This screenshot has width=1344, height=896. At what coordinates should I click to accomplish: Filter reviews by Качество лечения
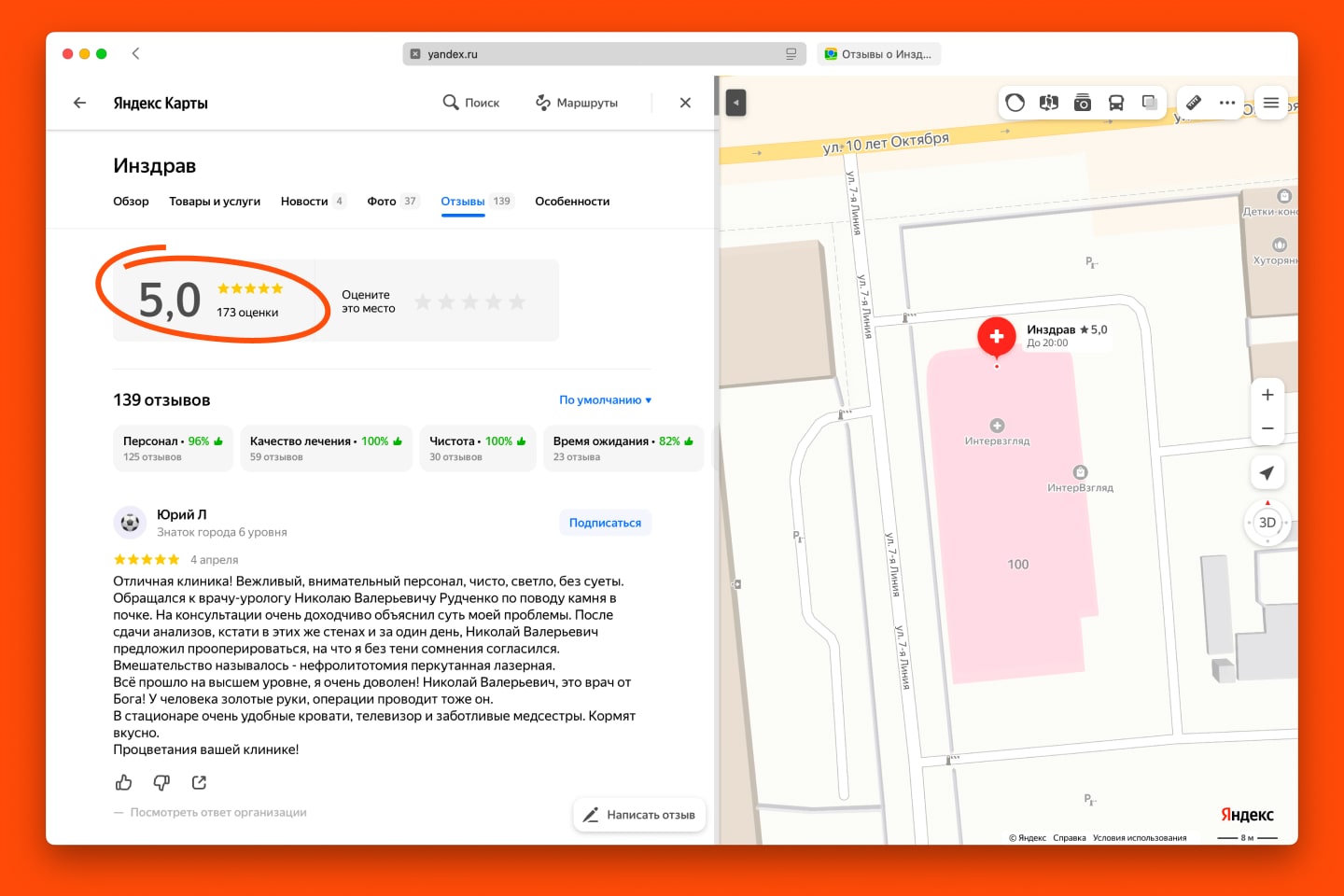pyautogui.click(x=326, y=448)
